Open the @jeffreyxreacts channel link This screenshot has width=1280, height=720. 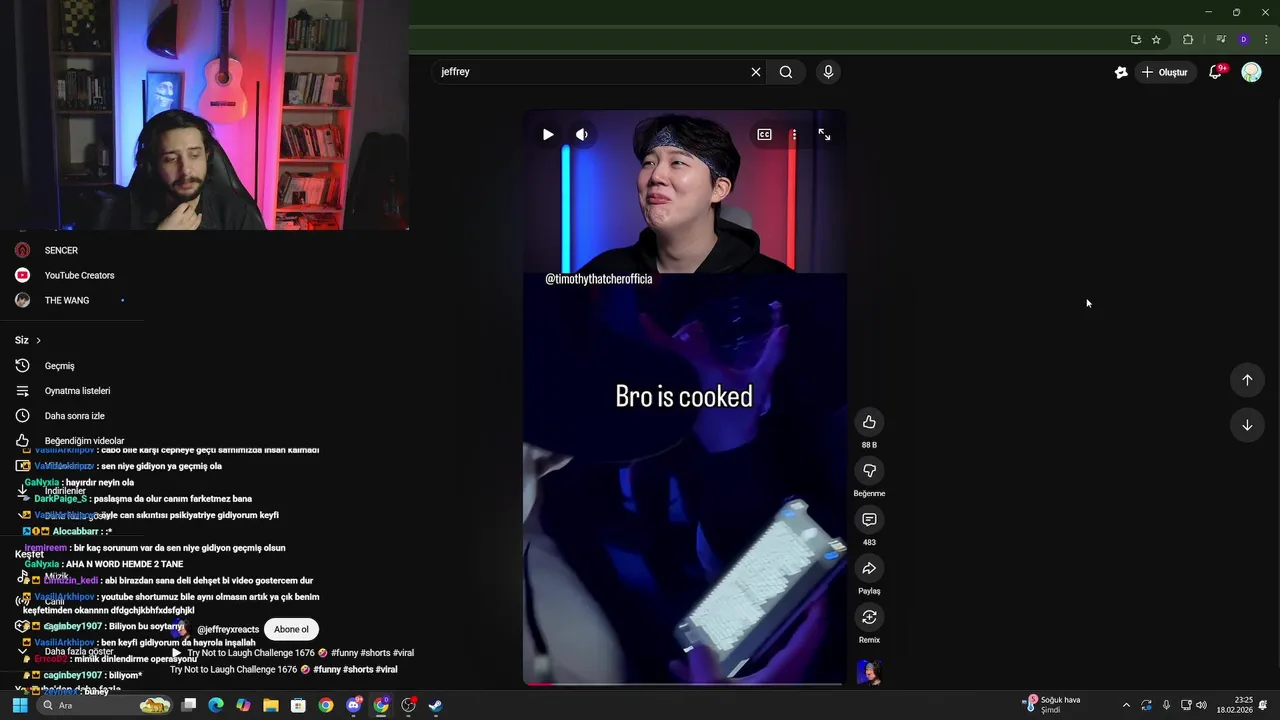[x=227, y=630]
